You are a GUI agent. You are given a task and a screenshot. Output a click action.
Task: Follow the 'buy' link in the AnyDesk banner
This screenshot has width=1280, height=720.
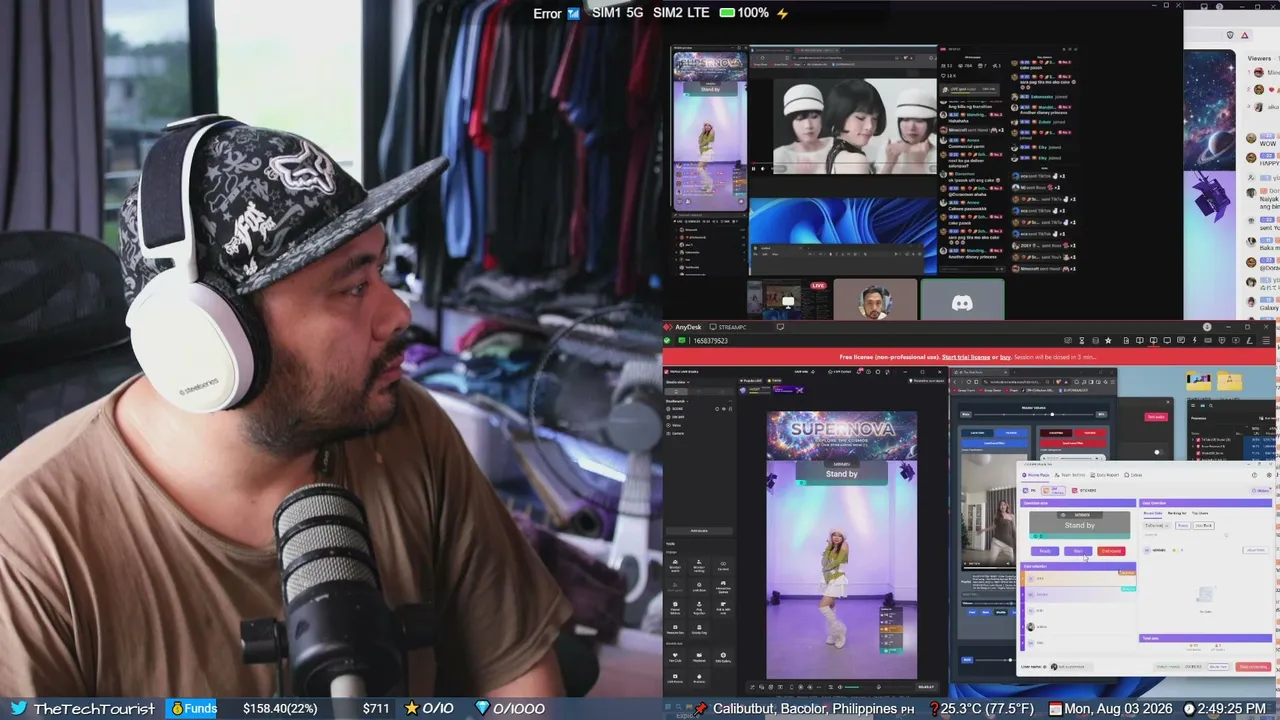click(x=1005, y=357)
